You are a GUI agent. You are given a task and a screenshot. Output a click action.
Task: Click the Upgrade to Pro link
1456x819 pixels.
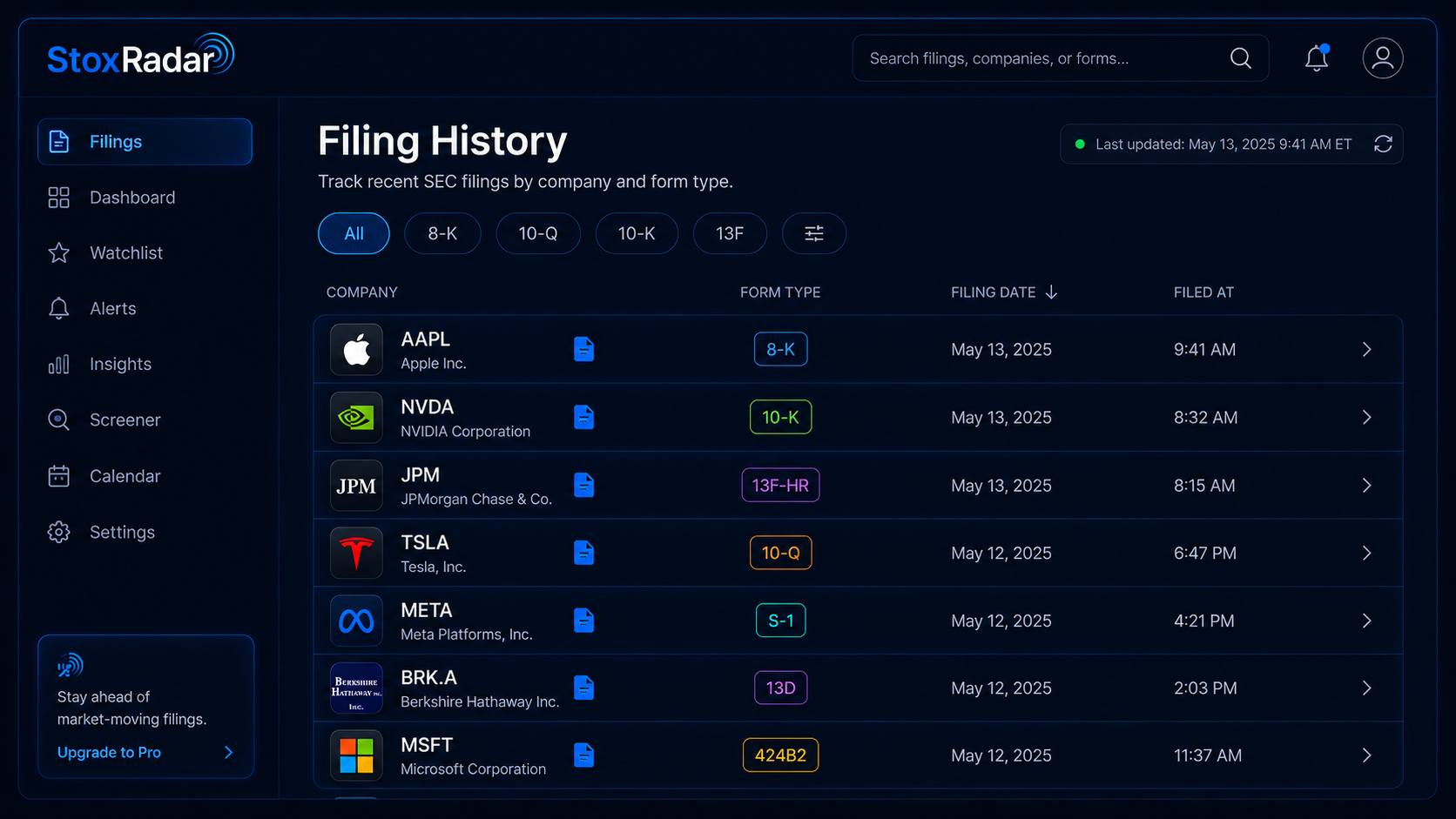109,752
